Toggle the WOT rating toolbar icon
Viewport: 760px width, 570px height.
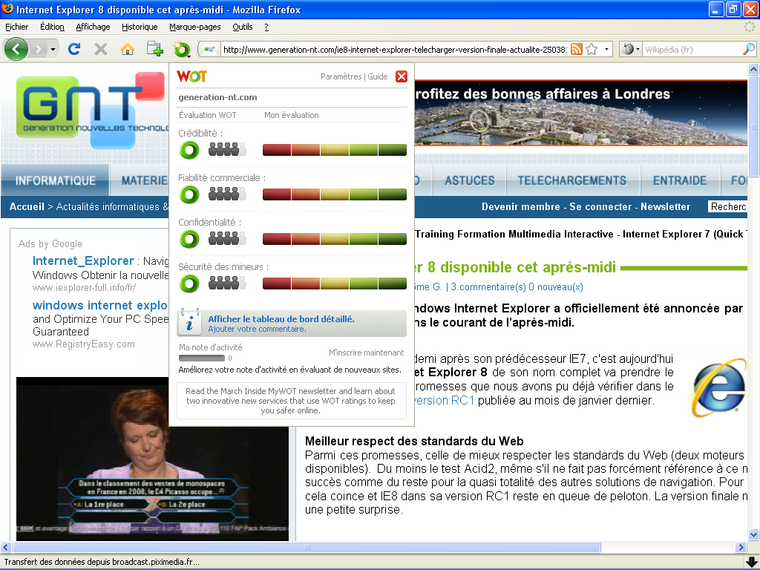click(x=182, y=49)
